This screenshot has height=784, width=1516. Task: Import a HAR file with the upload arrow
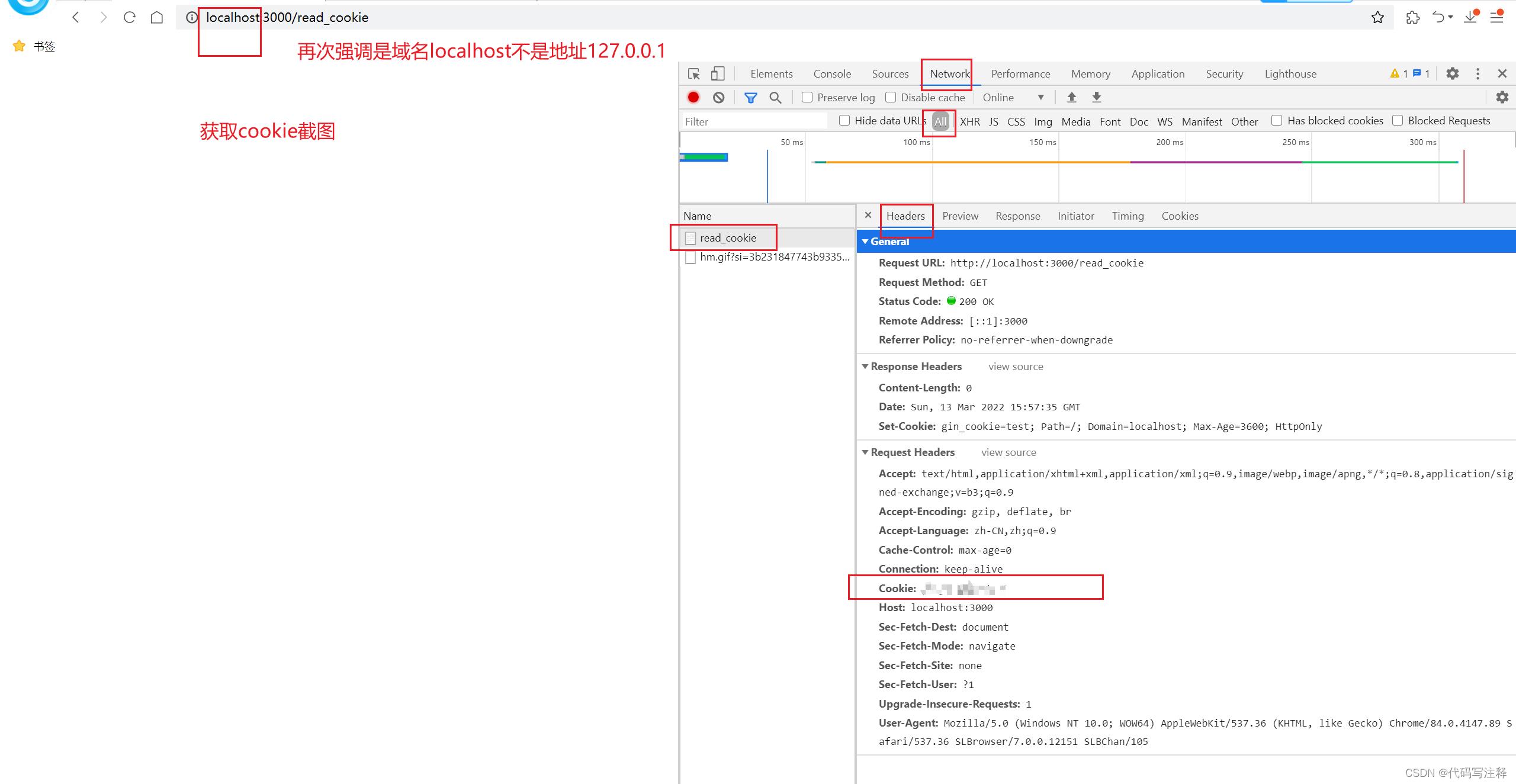coord(1071,97)
